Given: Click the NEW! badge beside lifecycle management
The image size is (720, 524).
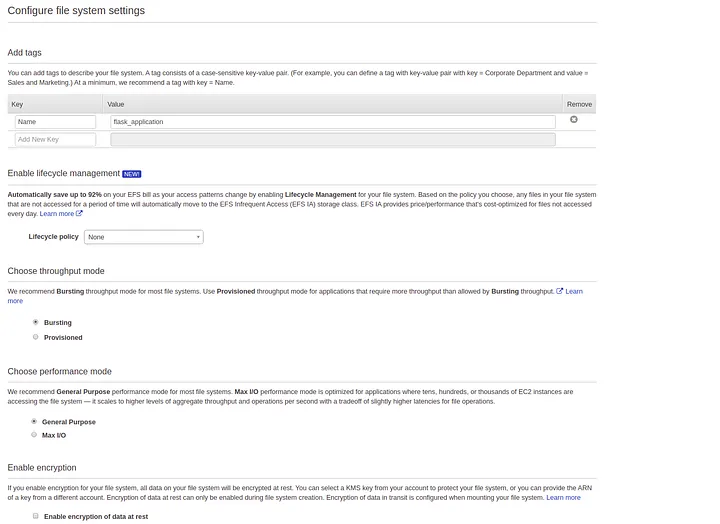Looking at the screenshot, I should (132, 173).
